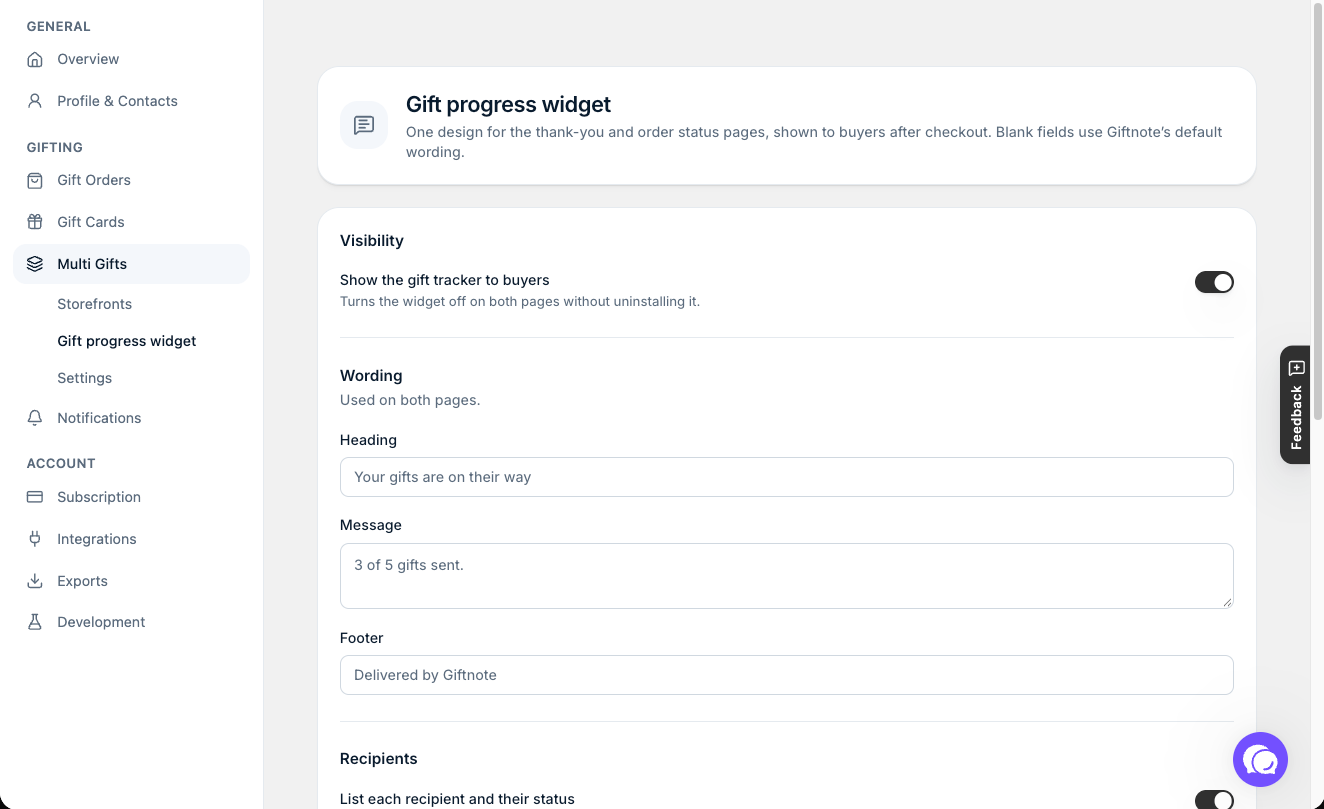The height and width of the screenshot is (809, 1324).
Task: Click the Multi Gifts layers icon
Action: pyautogui.click(x=35, y=264)
